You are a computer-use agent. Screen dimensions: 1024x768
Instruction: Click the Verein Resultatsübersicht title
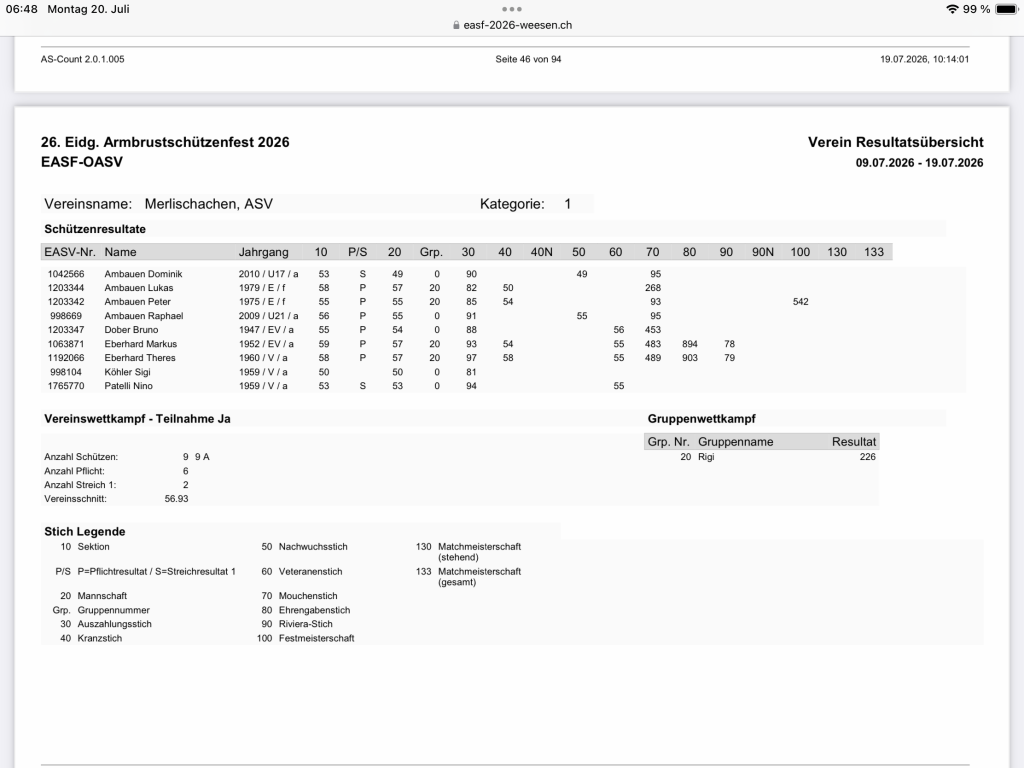click(895, 142)
